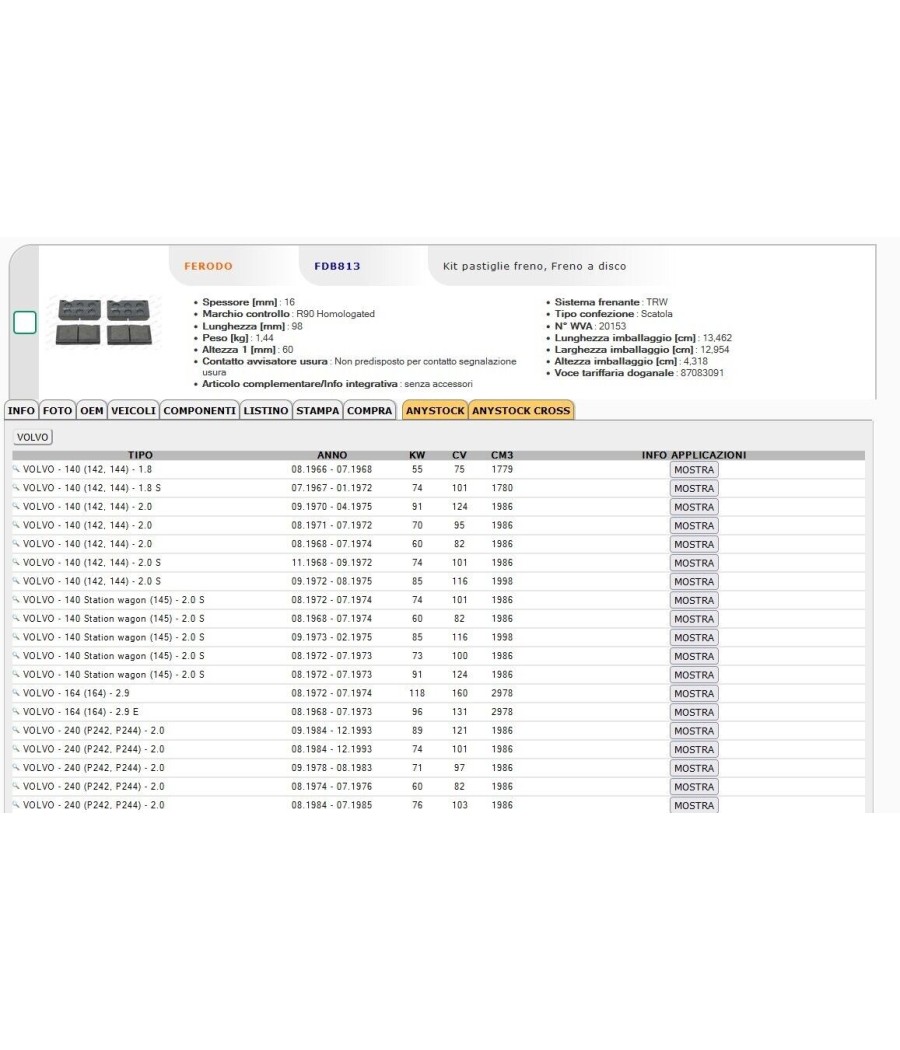900x1050 pixels.
Task: Click magnifier icon for Volvo 164 2.9 row
Action: point(16,692)
